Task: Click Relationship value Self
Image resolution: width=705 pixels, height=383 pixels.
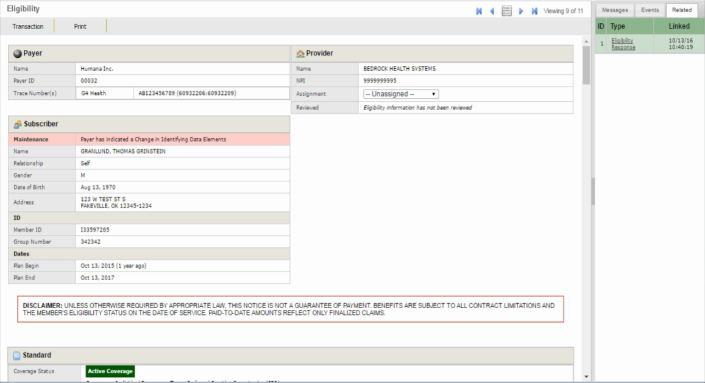Action: coord(85,164)
